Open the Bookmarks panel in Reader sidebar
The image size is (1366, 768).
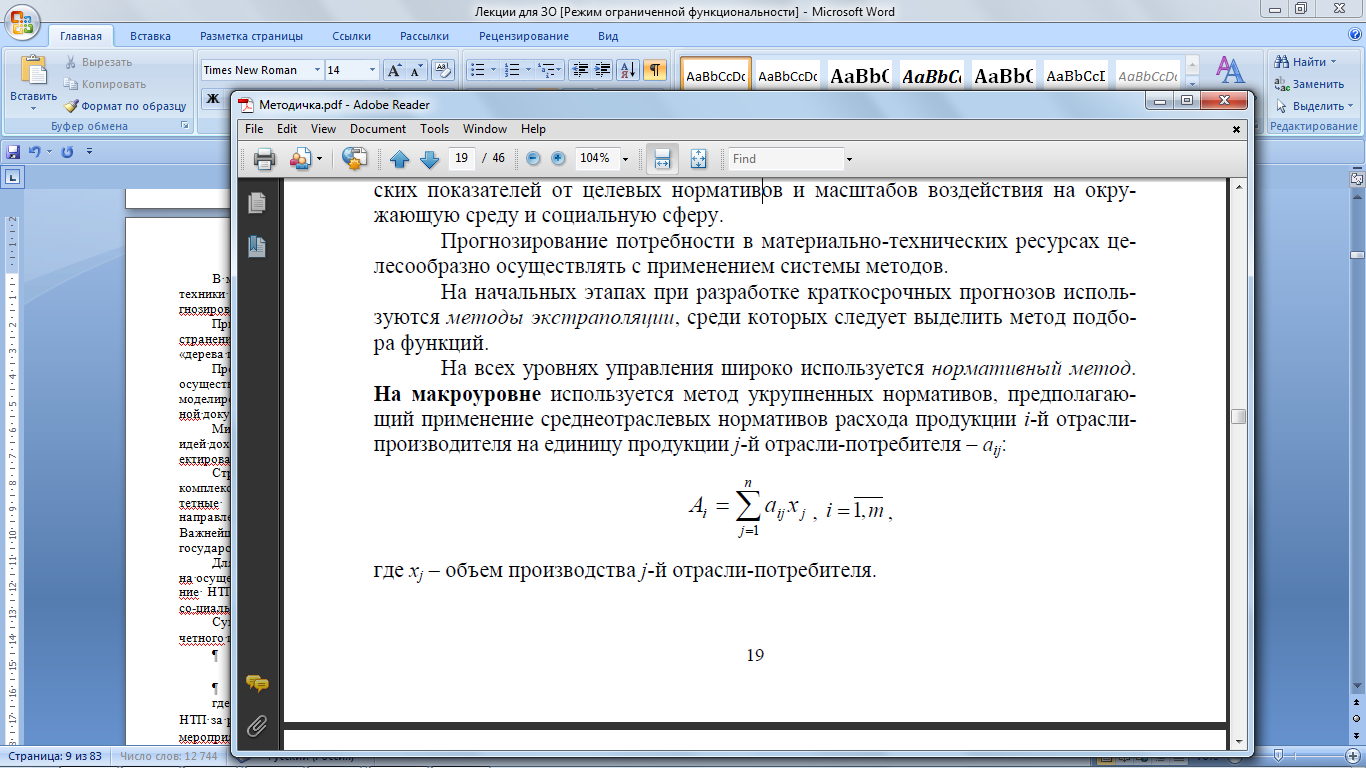coord(257,246)
